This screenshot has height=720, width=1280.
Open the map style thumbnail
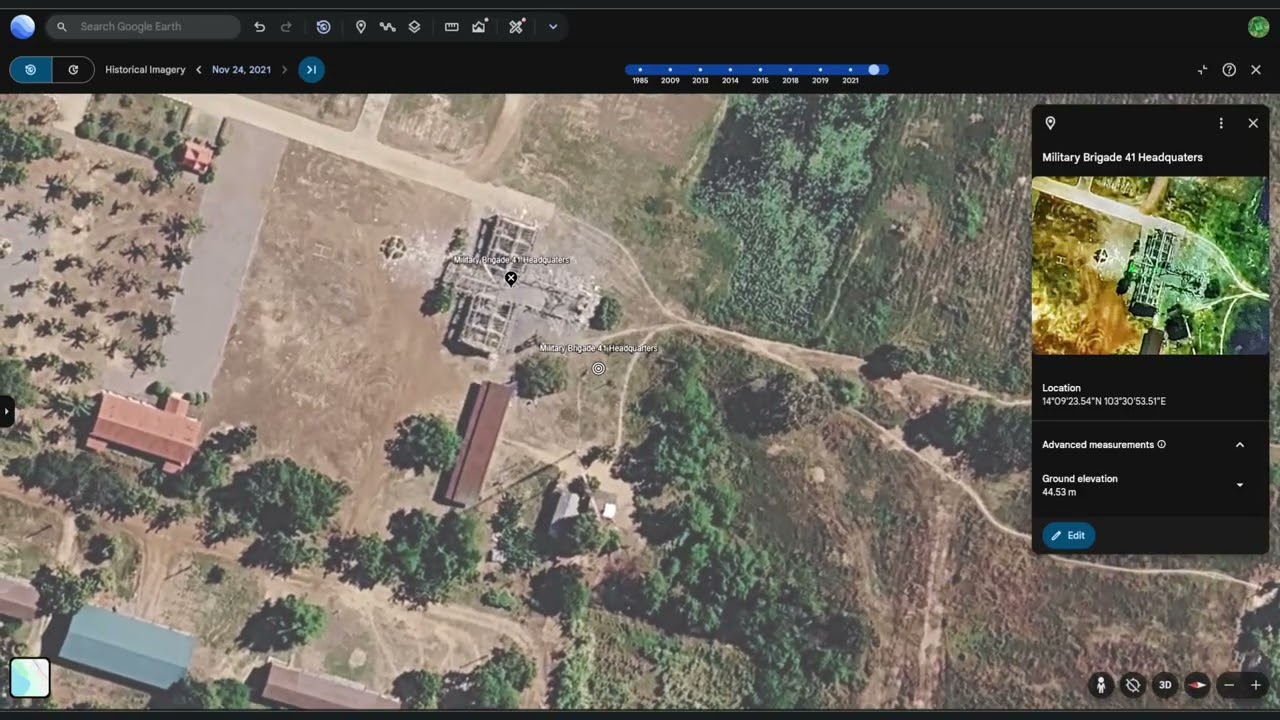click(x=30, y=677)
